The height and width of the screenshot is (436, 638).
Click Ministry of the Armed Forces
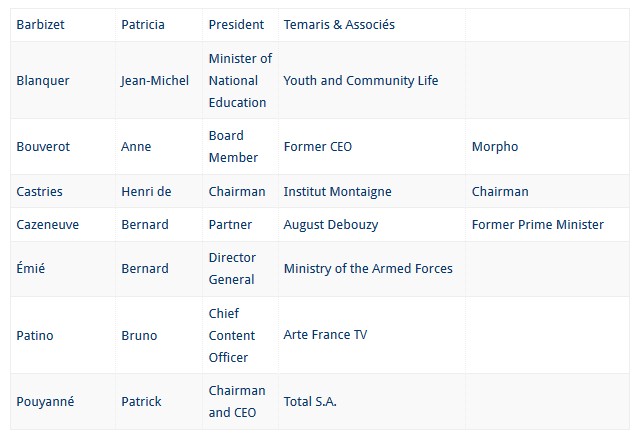click(368, 268)
